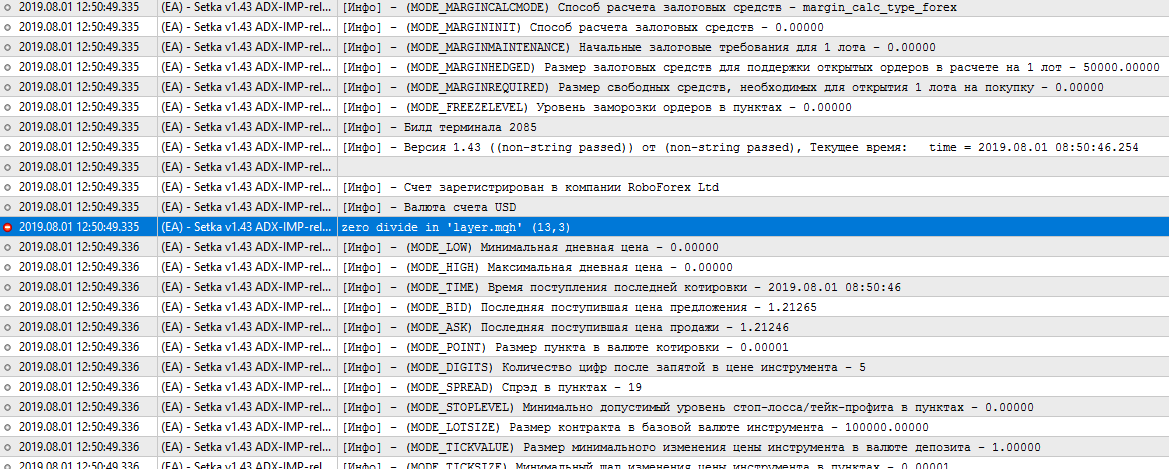Click the Setka v1.43 source cell on MODE_LOTSIZE row

coord(246,427)
